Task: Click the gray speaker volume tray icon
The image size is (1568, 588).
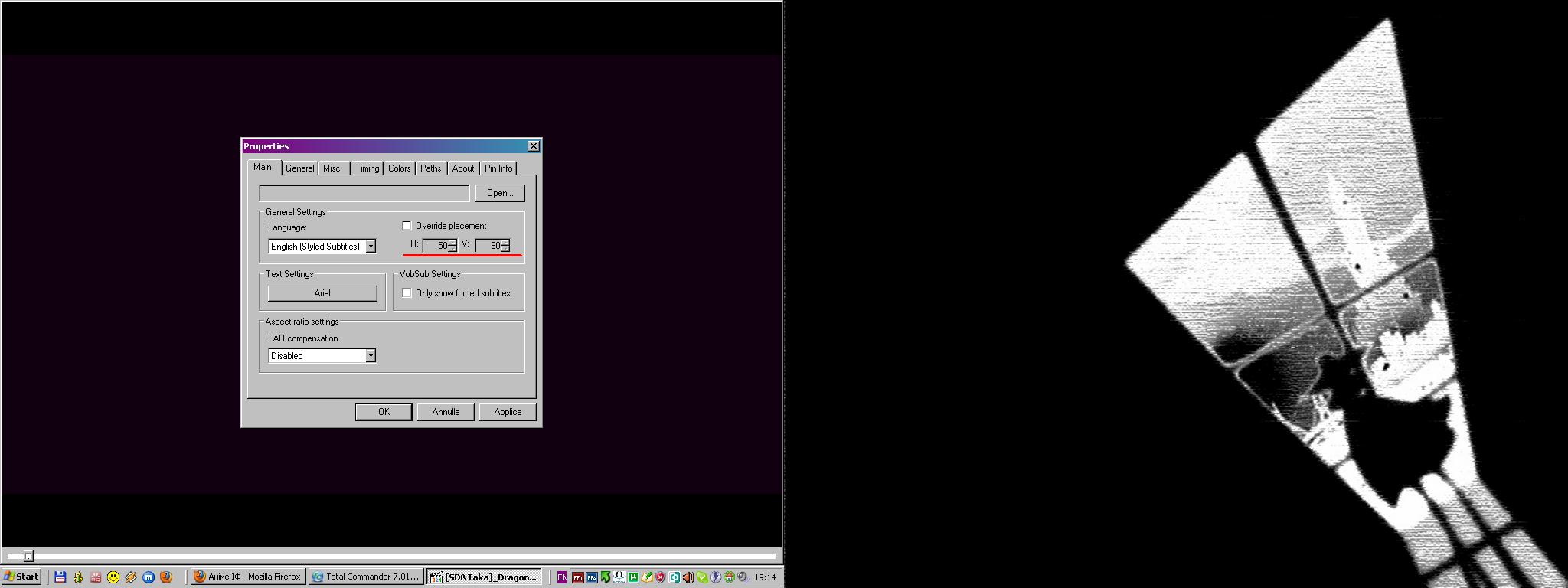Action: [742, 577]
